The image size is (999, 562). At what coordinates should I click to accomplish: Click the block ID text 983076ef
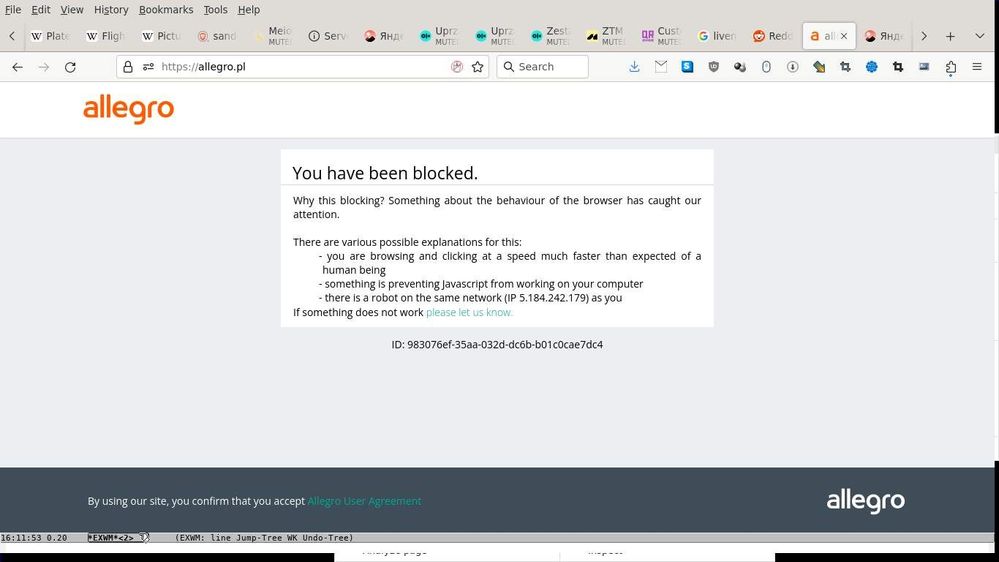coord(497,345)
